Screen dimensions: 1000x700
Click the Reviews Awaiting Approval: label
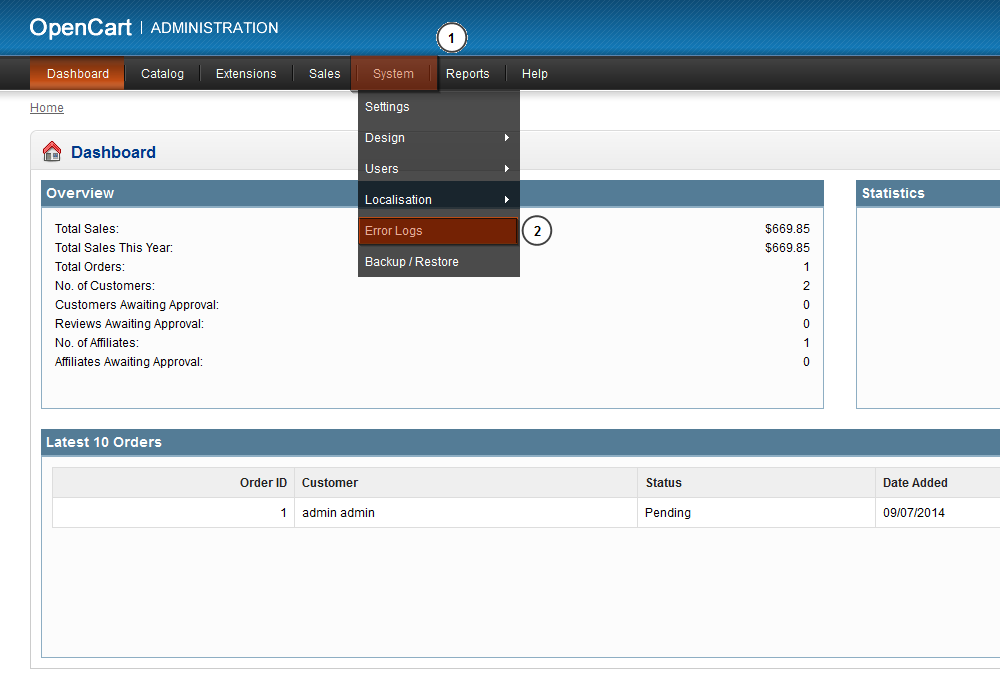point(129,324)
